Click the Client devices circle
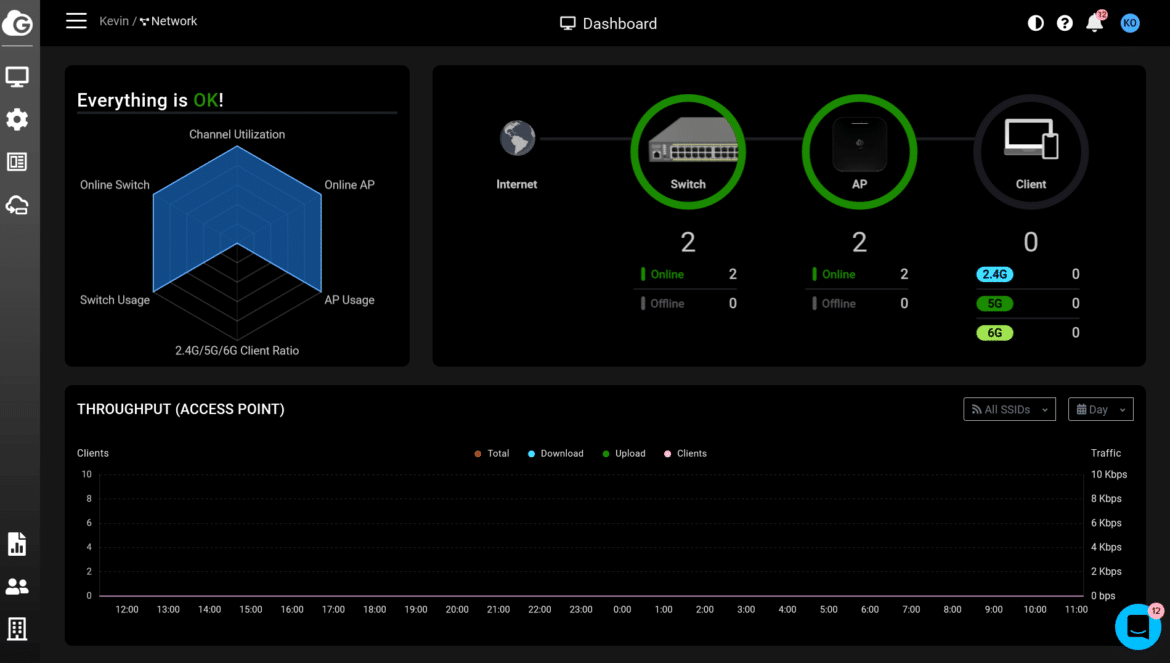 point(1031,151)
